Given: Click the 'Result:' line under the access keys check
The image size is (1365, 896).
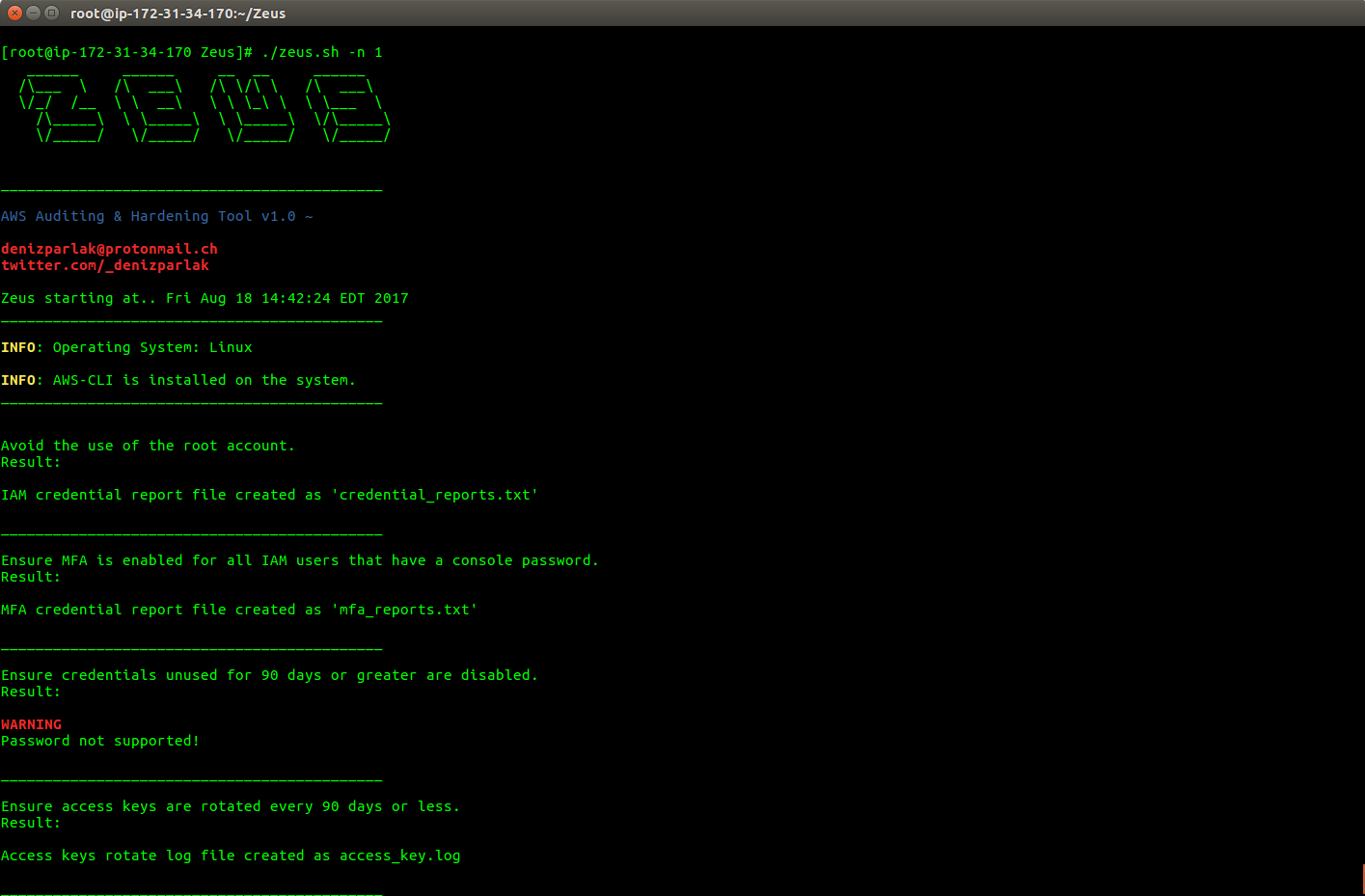Looking at the screenshot, I should (31, 823).
